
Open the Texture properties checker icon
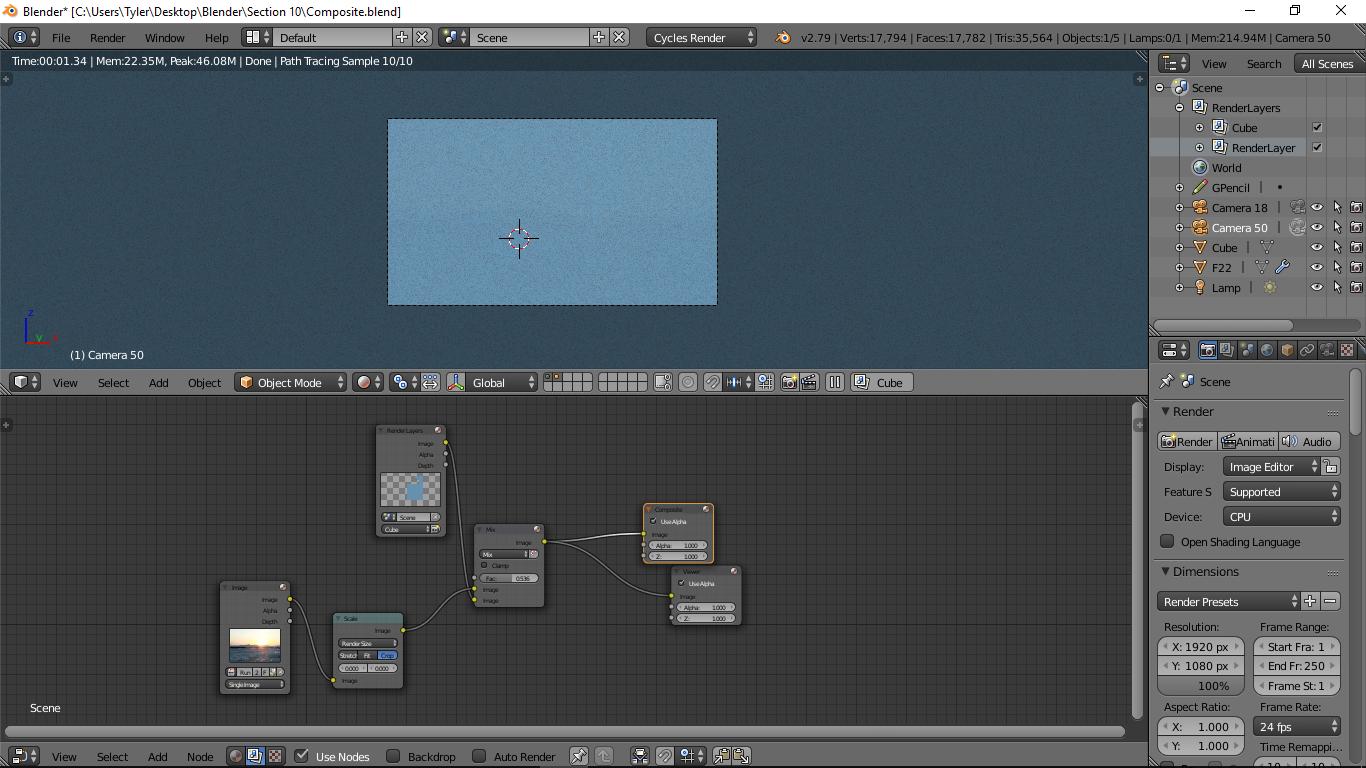coord(1347,349)
